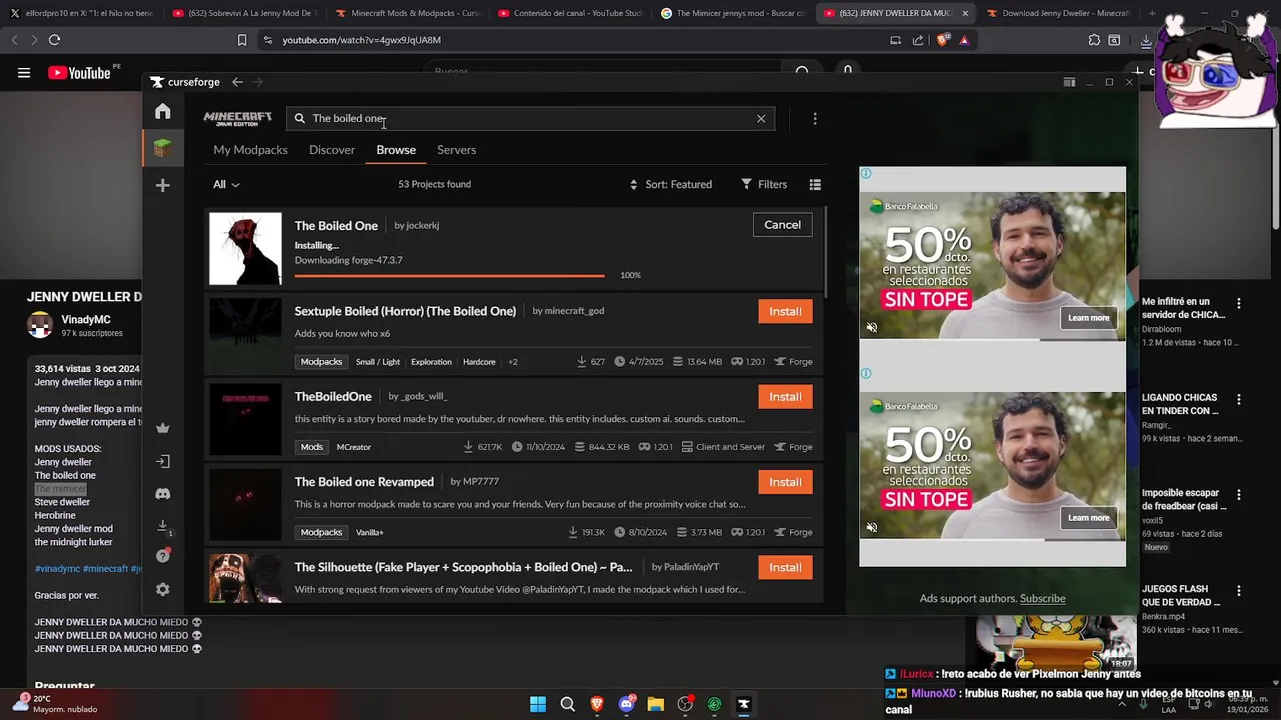Open the crown premium icon in CurseForge sidebar
The image size is (1281, 720).
coord(163,428)
